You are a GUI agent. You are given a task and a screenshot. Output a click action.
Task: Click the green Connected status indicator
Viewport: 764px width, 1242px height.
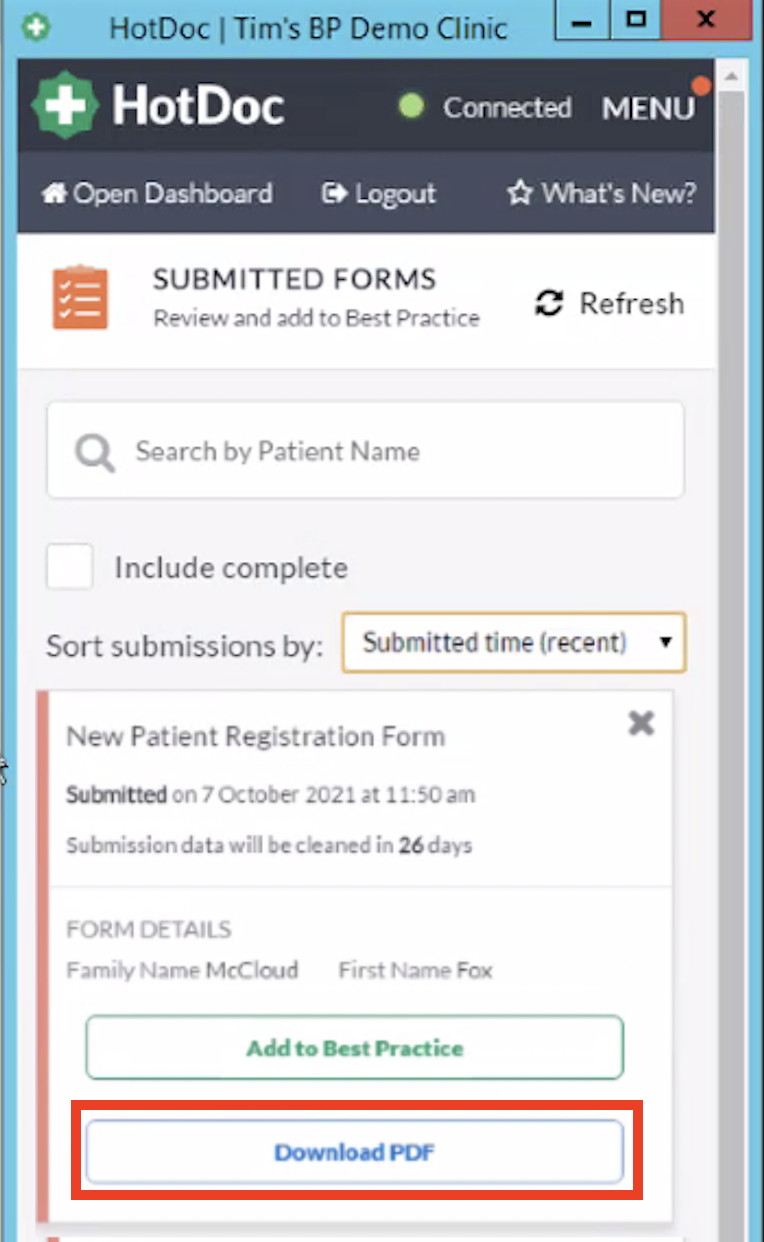tap(410, 107)
